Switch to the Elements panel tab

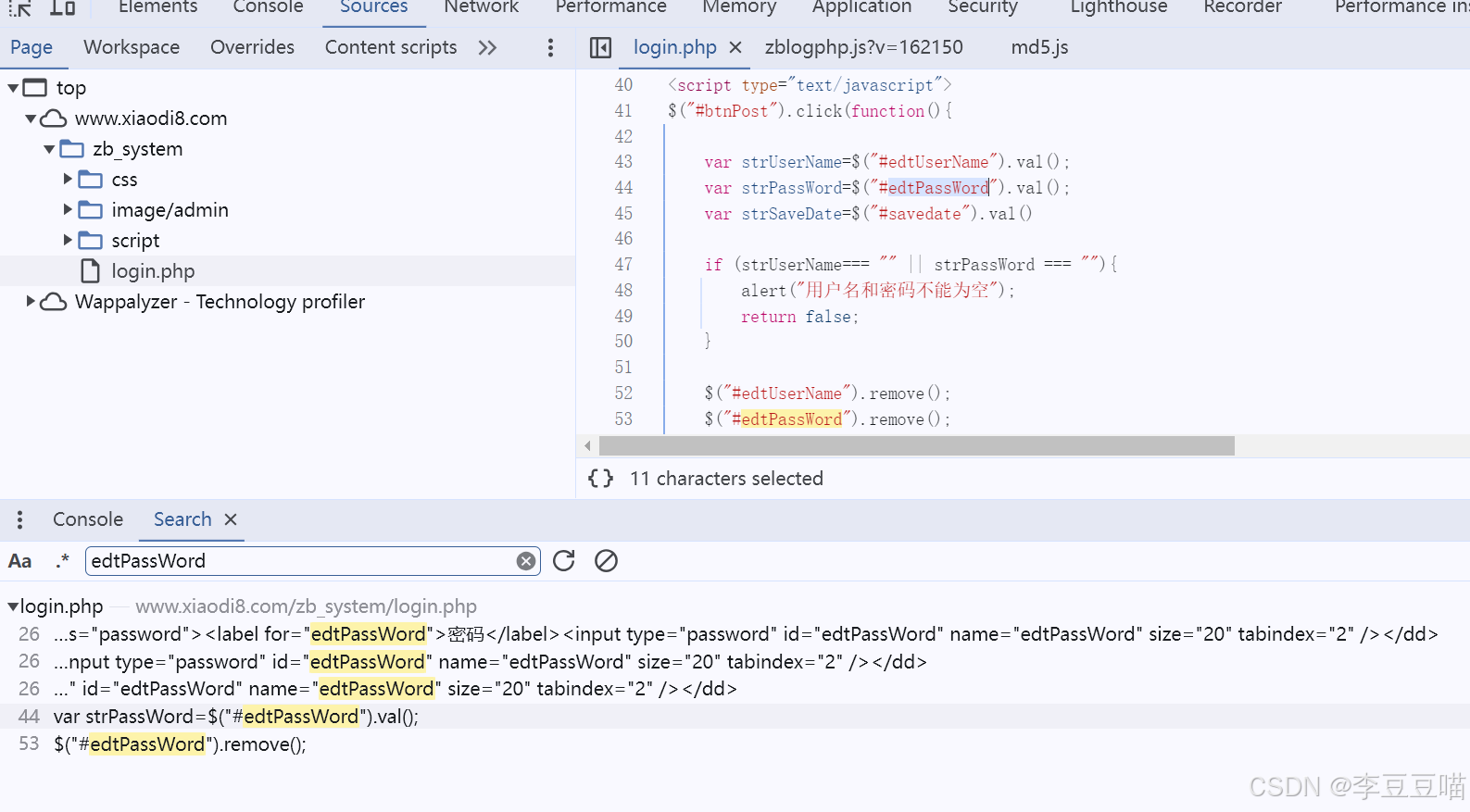point(157,7)
